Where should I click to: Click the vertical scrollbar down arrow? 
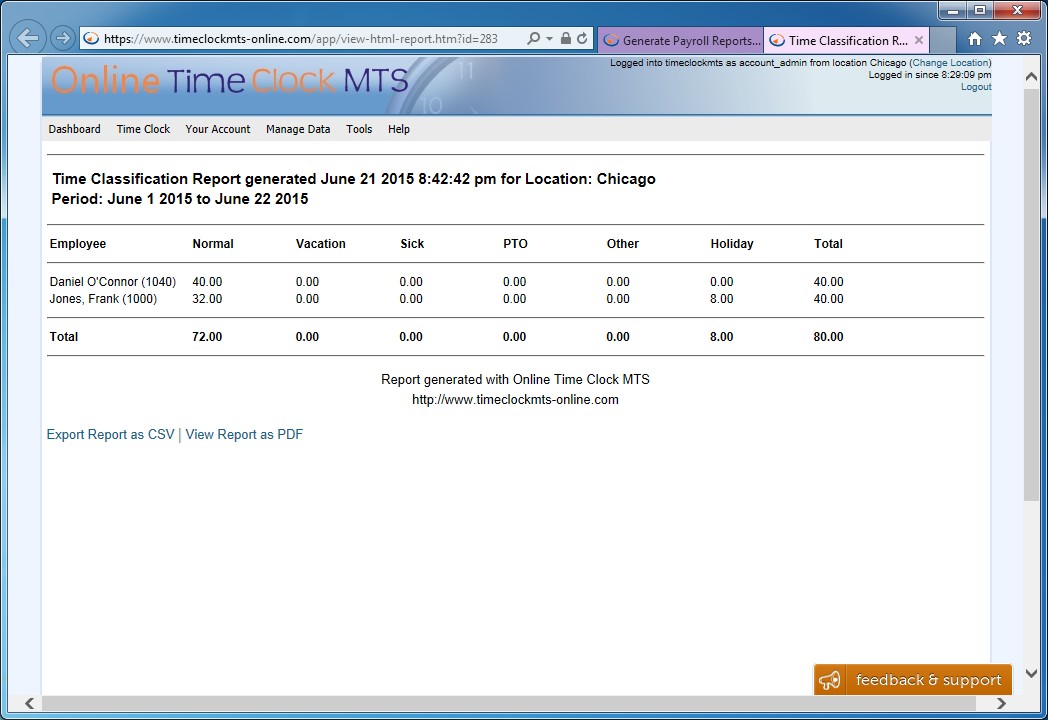coord(1032,674)
